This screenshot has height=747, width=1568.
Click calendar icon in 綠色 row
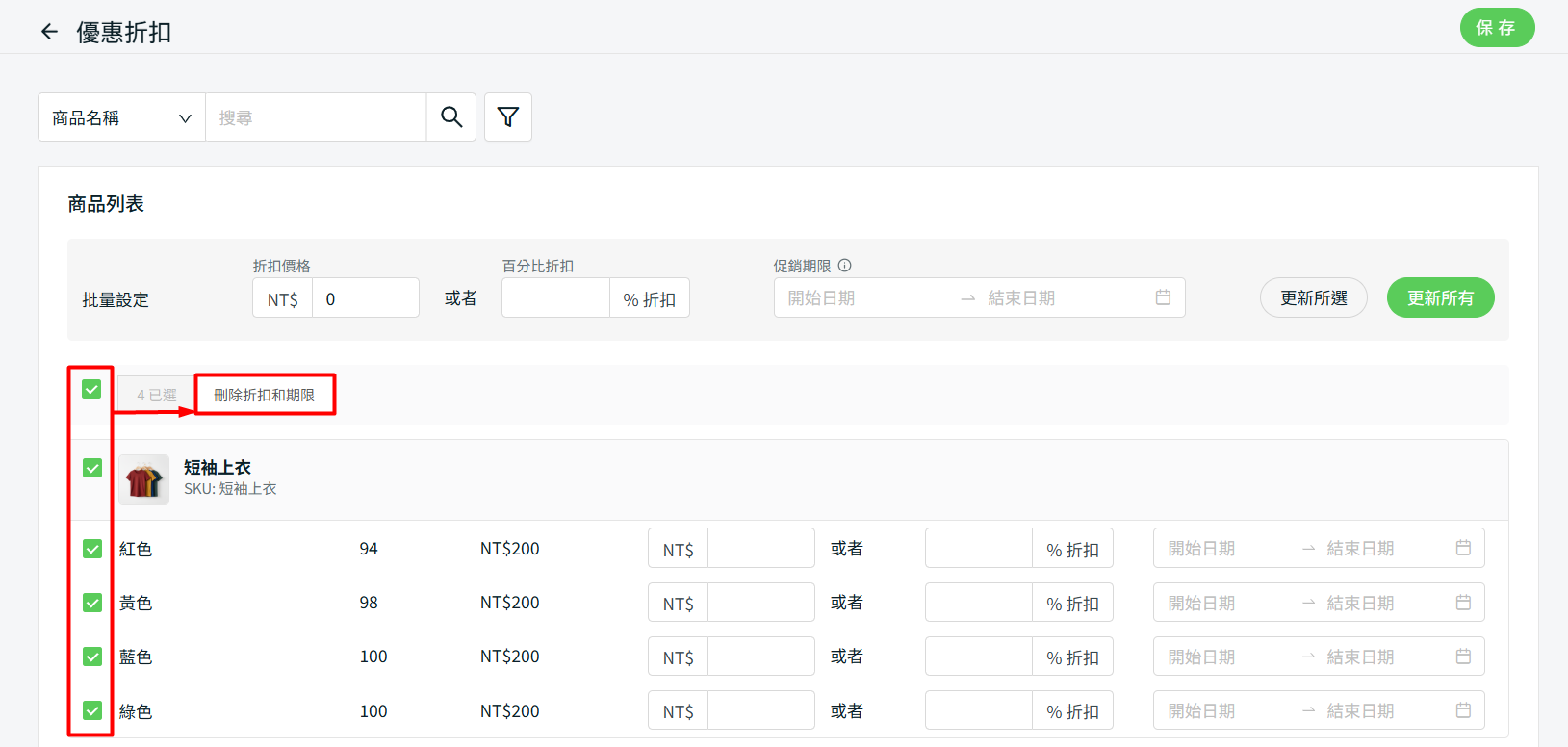(x=1463, y=710)
